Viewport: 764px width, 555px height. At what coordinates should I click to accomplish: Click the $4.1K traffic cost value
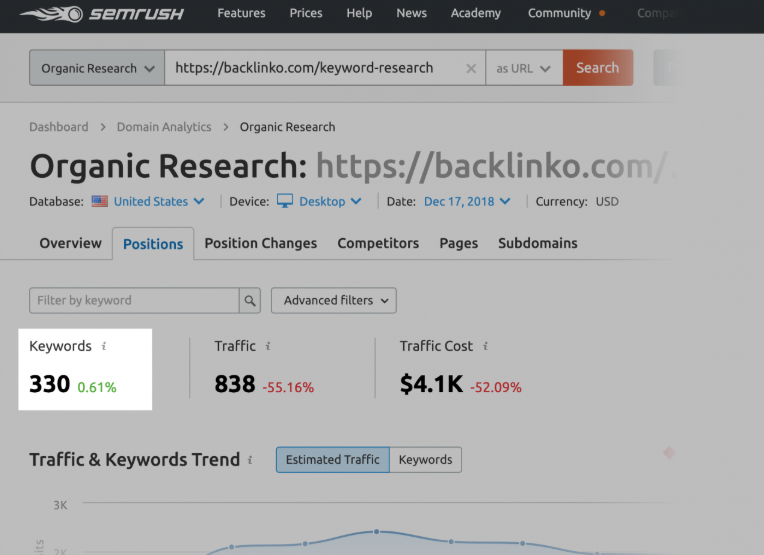coord(431,384)
